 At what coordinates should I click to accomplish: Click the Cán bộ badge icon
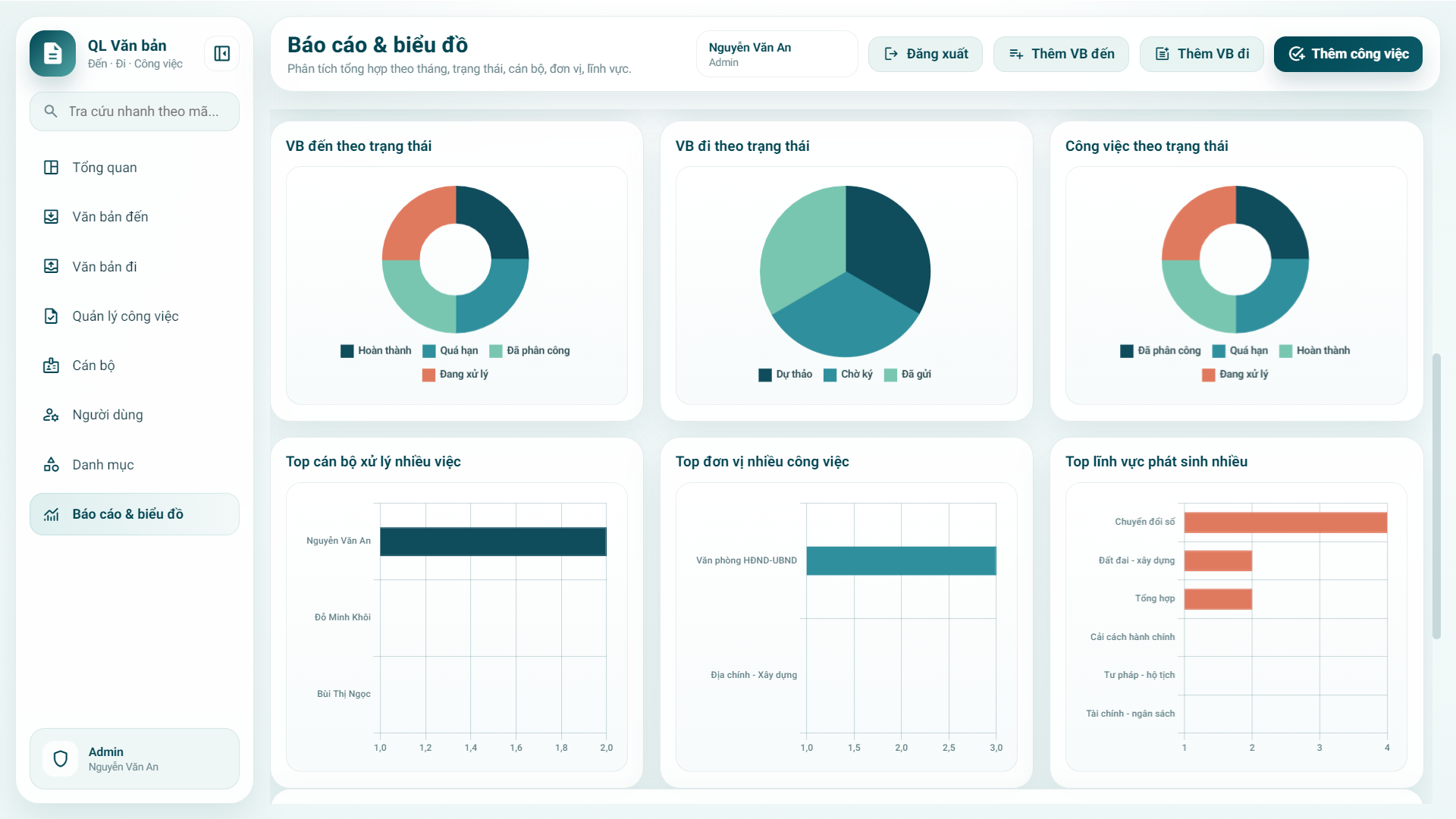51,366
